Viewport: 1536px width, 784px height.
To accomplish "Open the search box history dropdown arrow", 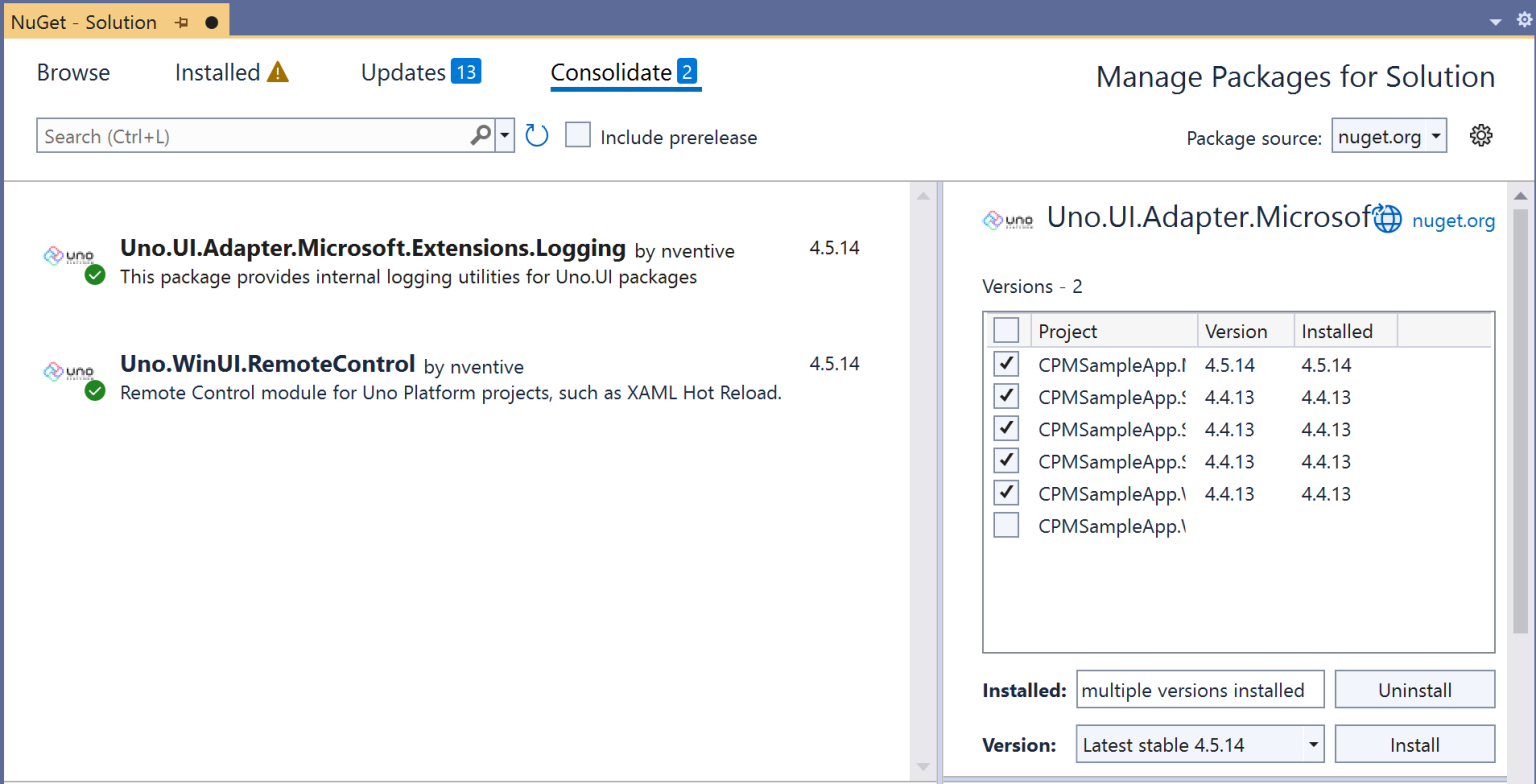I will (505, 135).
